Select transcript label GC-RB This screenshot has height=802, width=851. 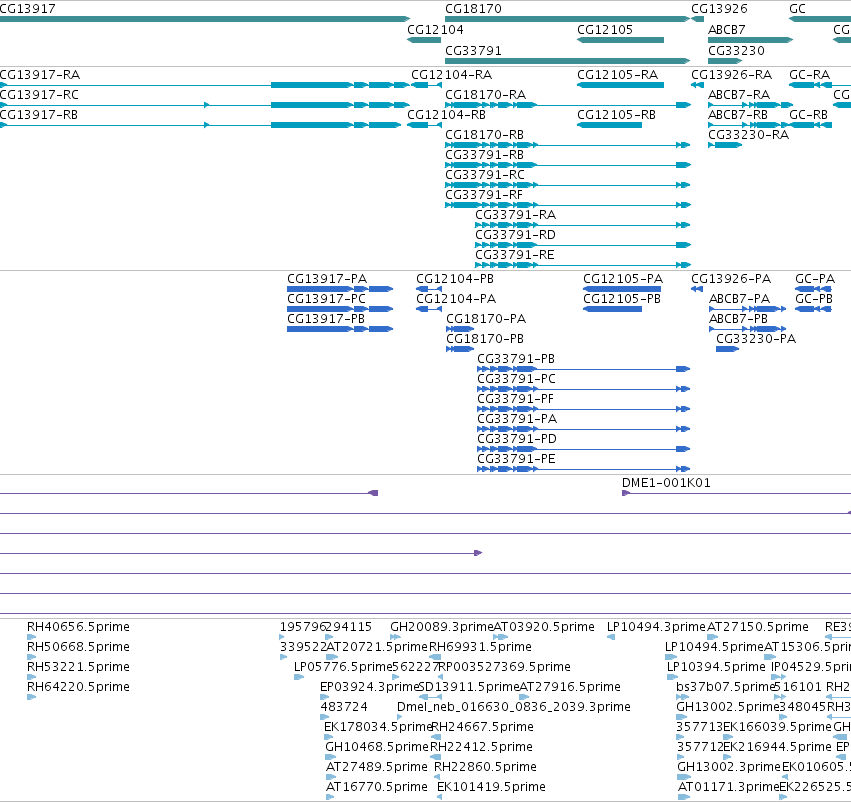(809, 114)
